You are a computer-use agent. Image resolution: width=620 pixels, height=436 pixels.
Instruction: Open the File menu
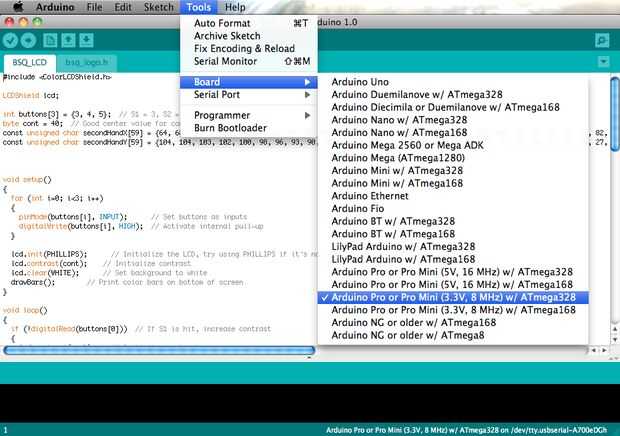(94, 7)
